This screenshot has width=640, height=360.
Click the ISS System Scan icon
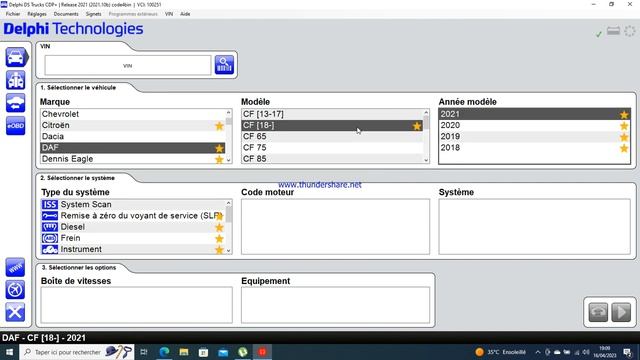click(x=50, y=204)
